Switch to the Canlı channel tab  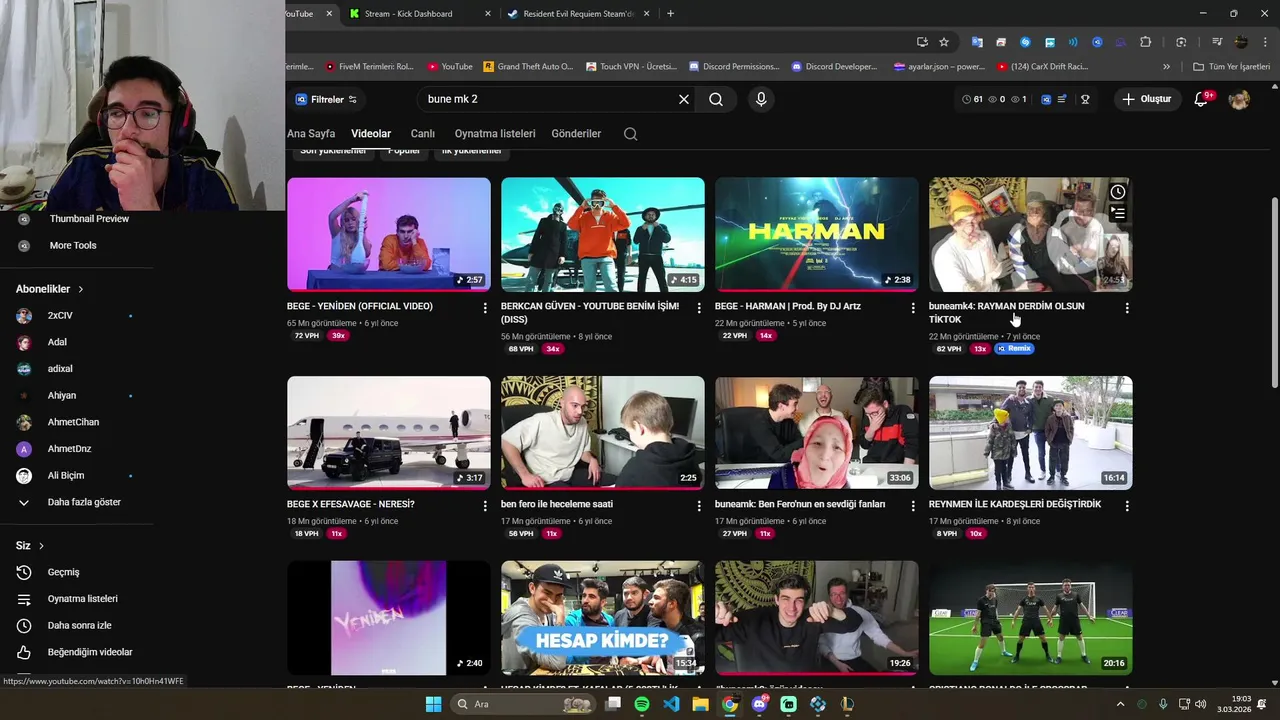coord(423,134)
